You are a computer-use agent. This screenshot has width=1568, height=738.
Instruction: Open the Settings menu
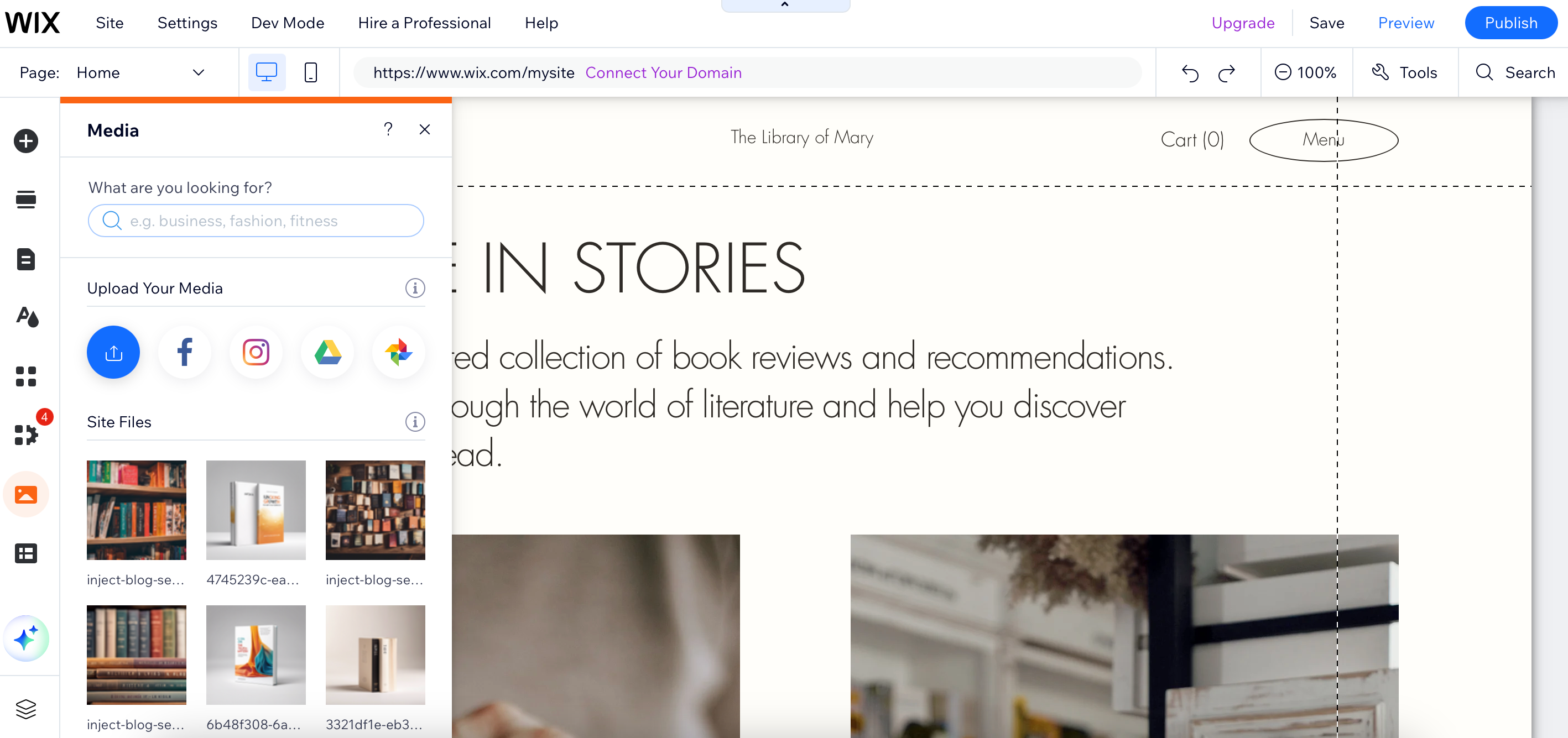coord(187,23)
